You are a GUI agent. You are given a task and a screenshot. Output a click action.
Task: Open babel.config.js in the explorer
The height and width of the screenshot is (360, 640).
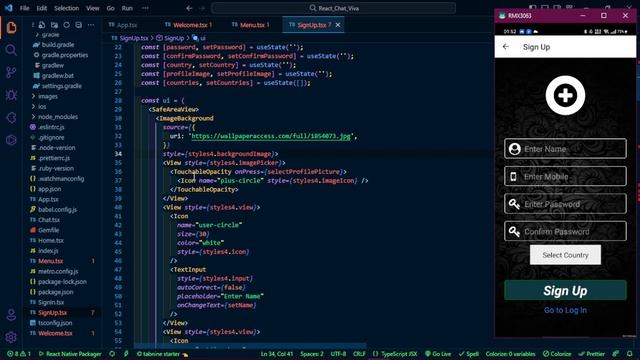(x=57, y=210)
